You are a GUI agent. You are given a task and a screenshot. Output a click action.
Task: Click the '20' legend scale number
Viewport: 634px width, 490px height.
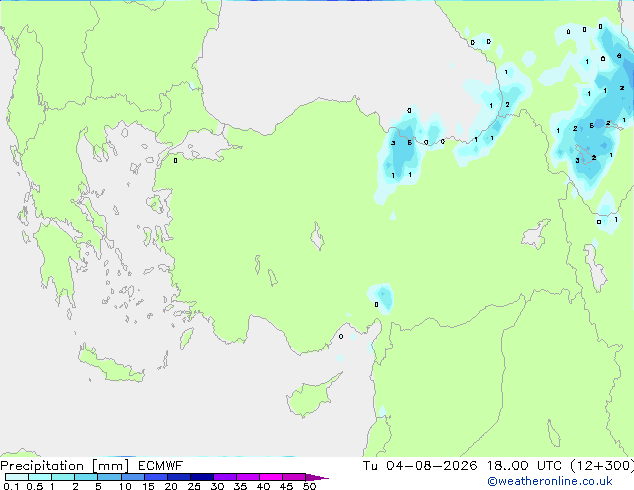[x=171, y=486]
